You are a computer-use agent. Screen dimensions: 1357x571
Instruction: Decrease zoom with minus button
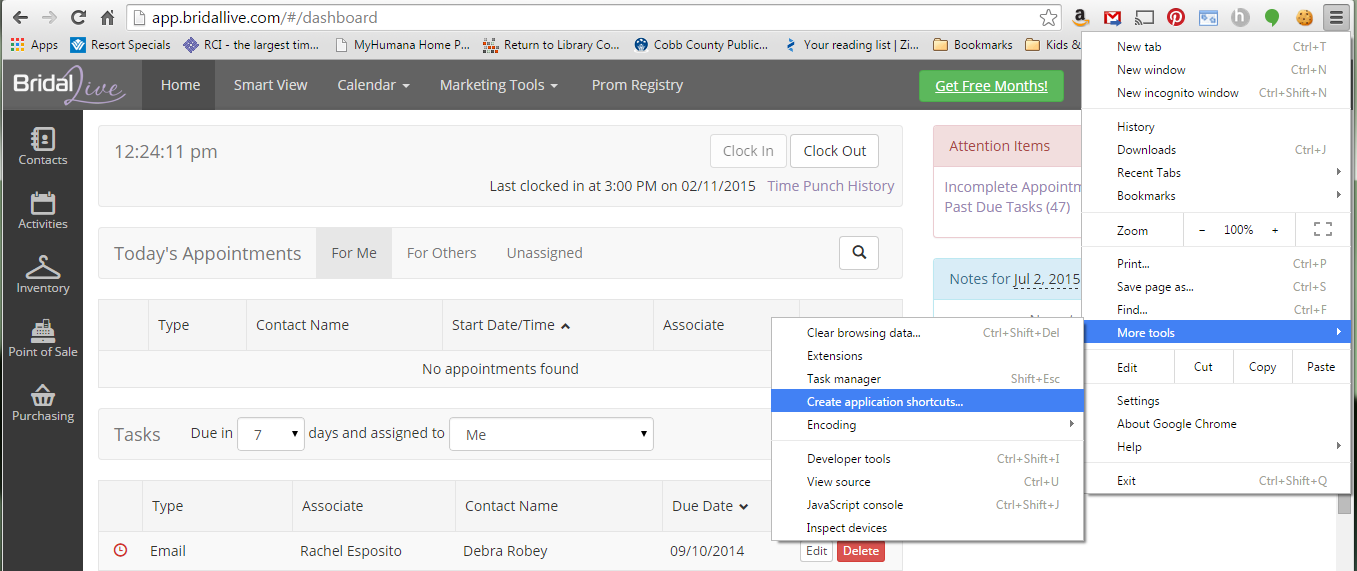pyautogui.click(x=1201, y=230)
